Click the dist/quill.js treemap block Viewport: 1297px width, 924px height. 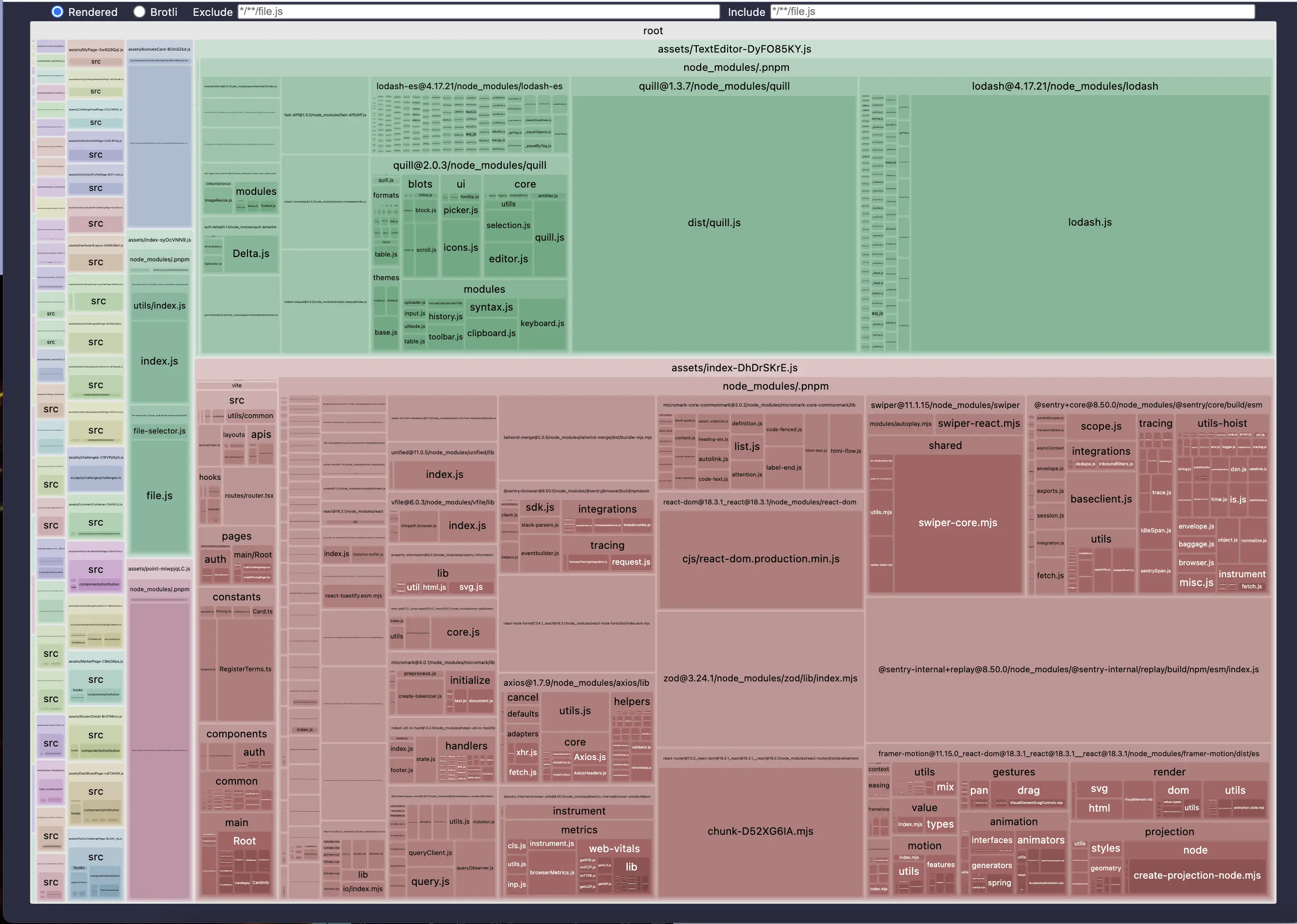(x=714, y=222)
